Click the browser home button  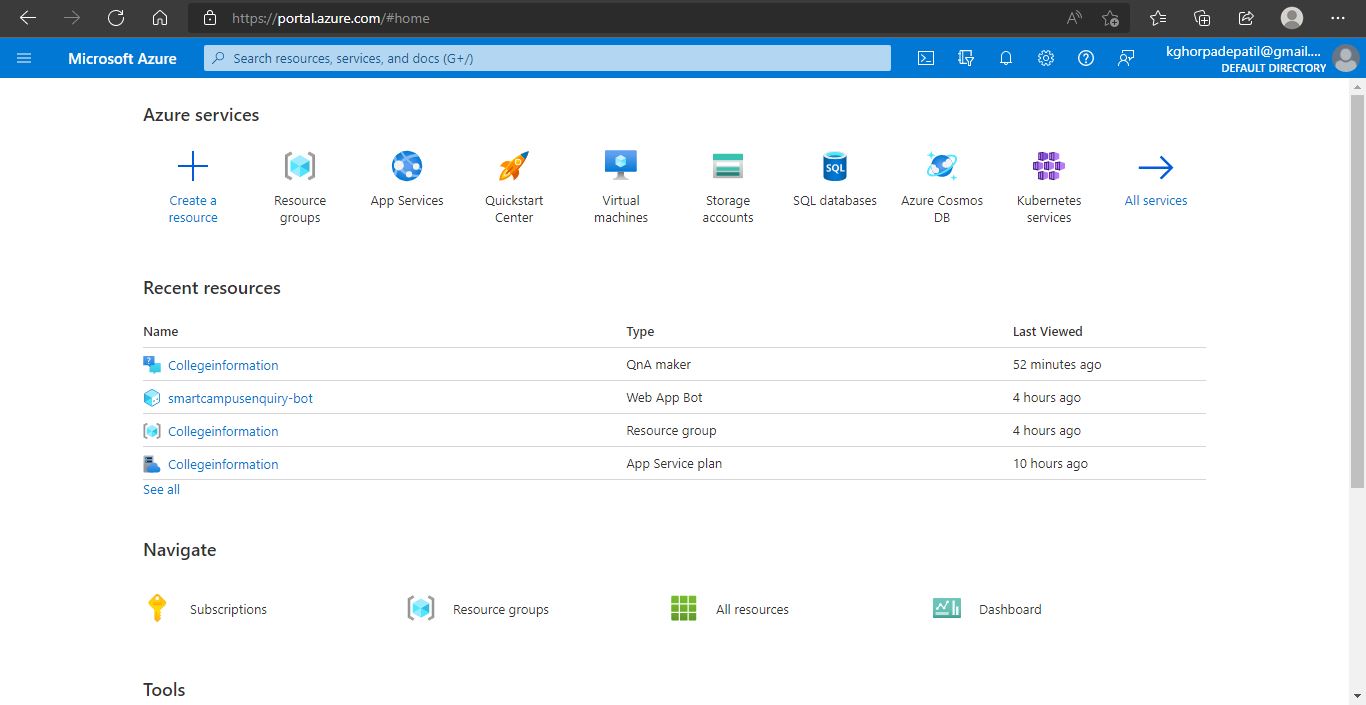160,18
